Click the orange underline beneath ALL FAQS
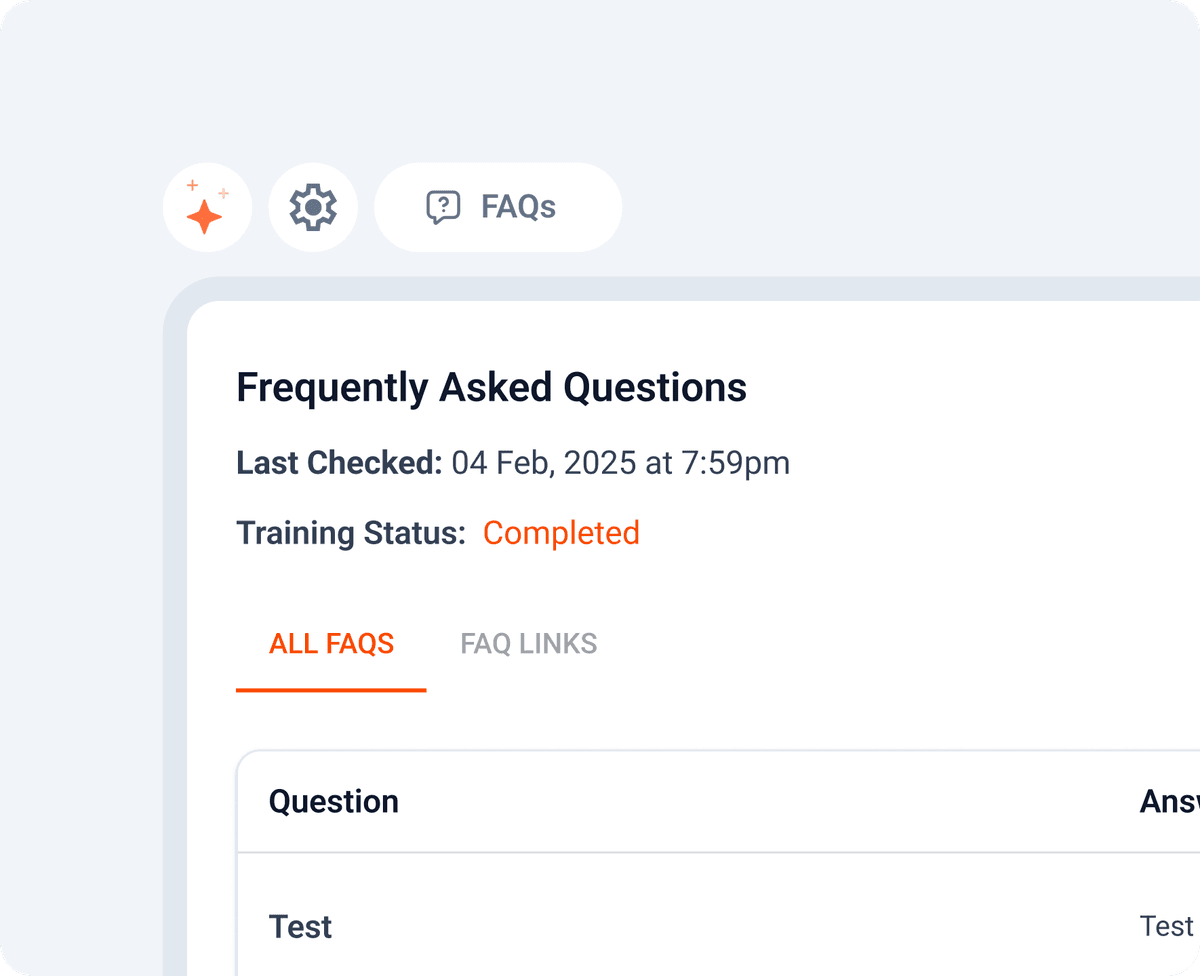Screen dimensions: 1200x976 pos(331,690)
